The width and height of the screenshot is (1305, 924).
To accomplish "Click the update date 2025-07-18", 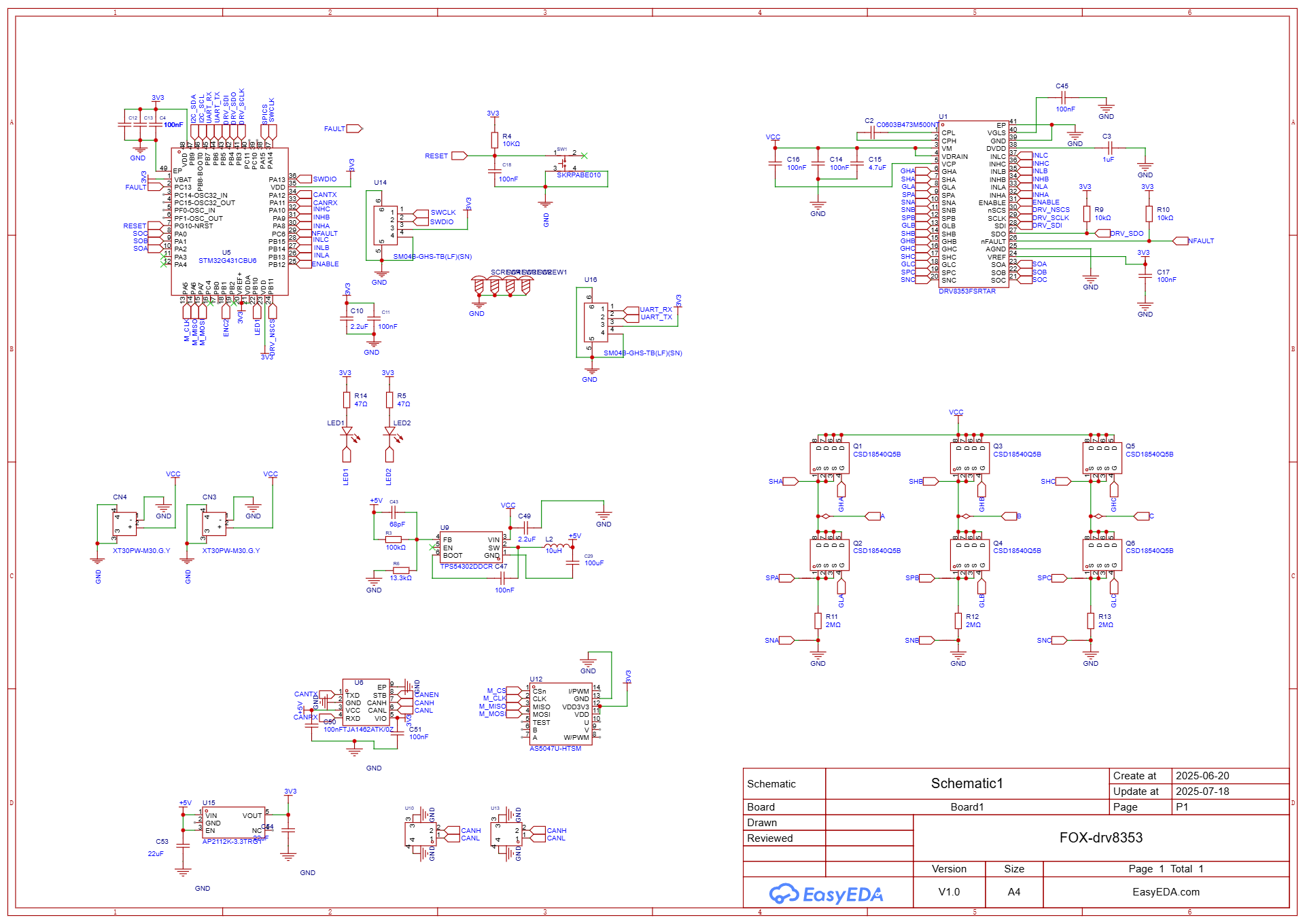I will [x=1202, y=792].
